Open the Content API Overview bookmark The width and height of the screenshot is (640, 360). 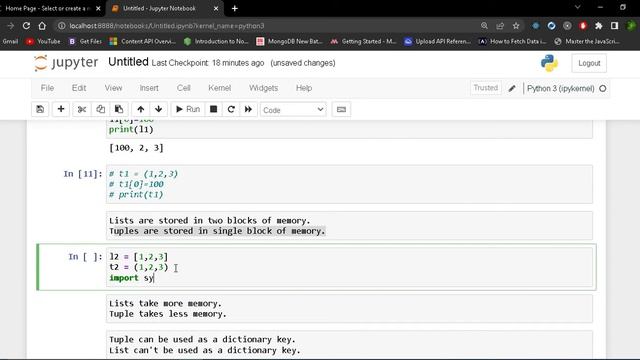click(x=143, y=41)
